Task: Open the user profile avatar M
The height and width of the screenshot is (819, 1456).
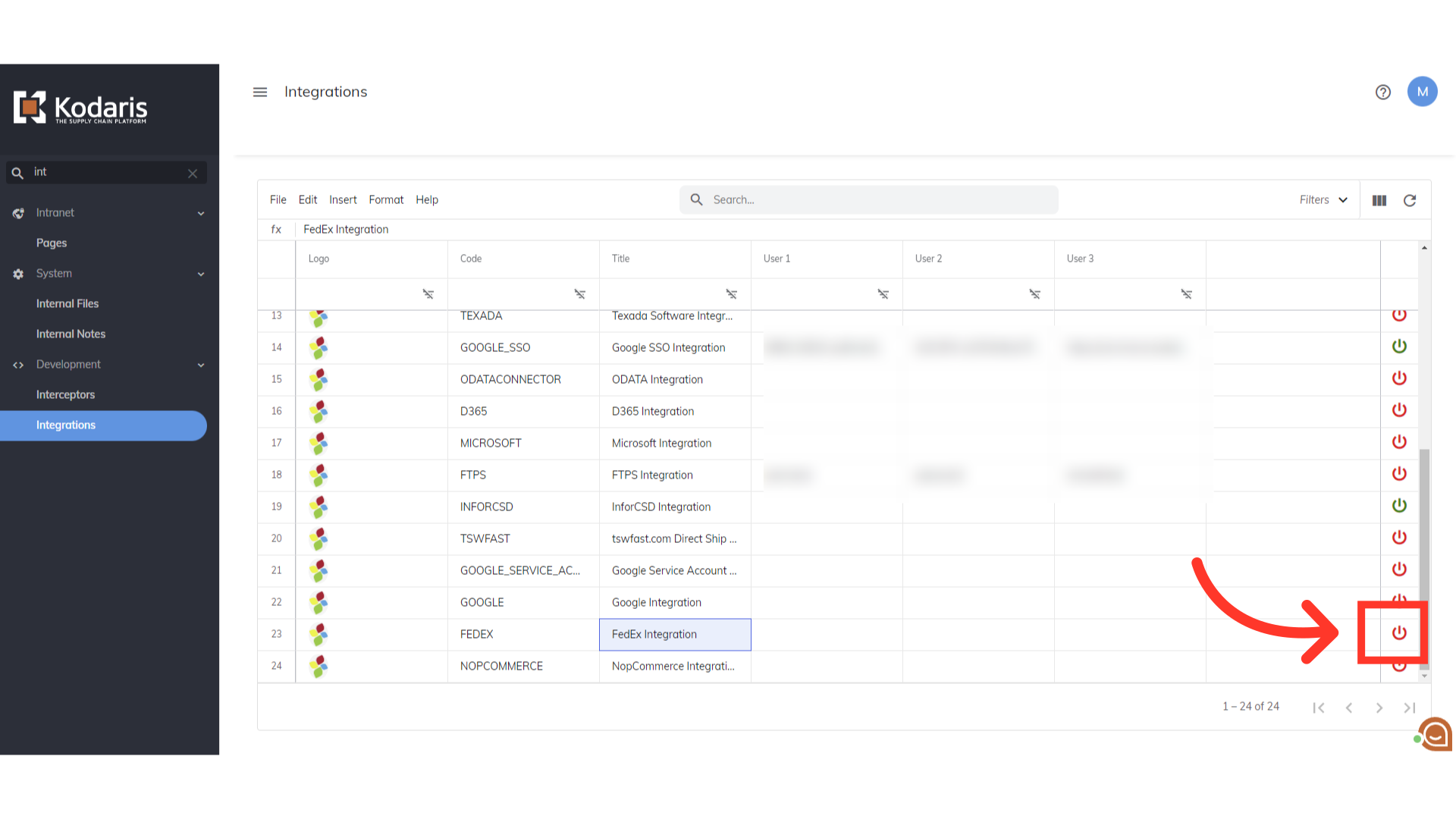Action: tap(1422, 92)
